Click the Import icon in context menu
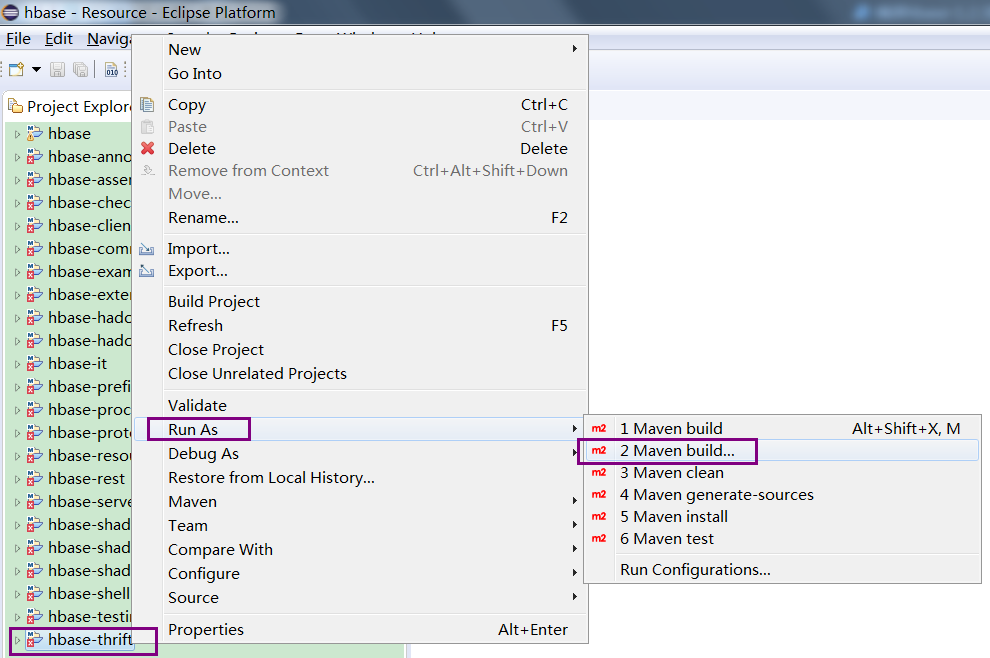990x658 pixels. (147, 249)
